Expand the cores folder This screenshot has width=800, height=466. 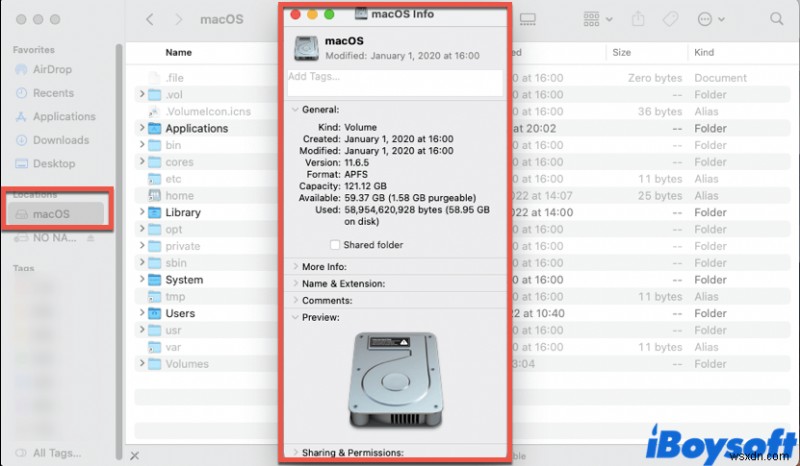tap(141, 161)
